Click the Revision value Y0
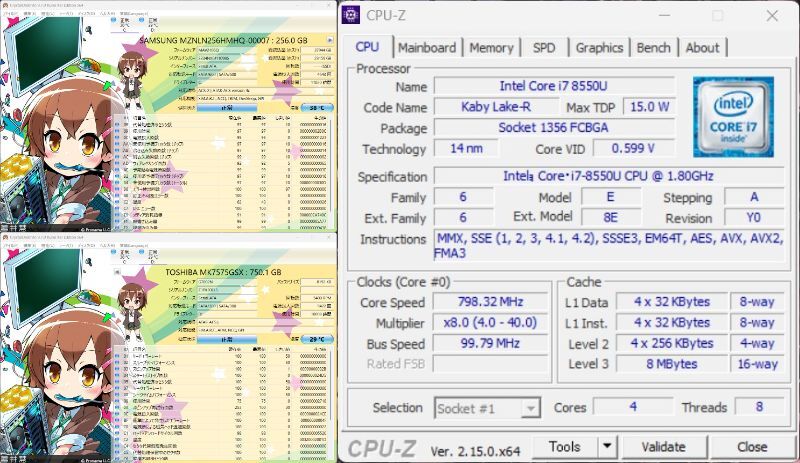This screenshot has height=463, width=800. point(754,218)
